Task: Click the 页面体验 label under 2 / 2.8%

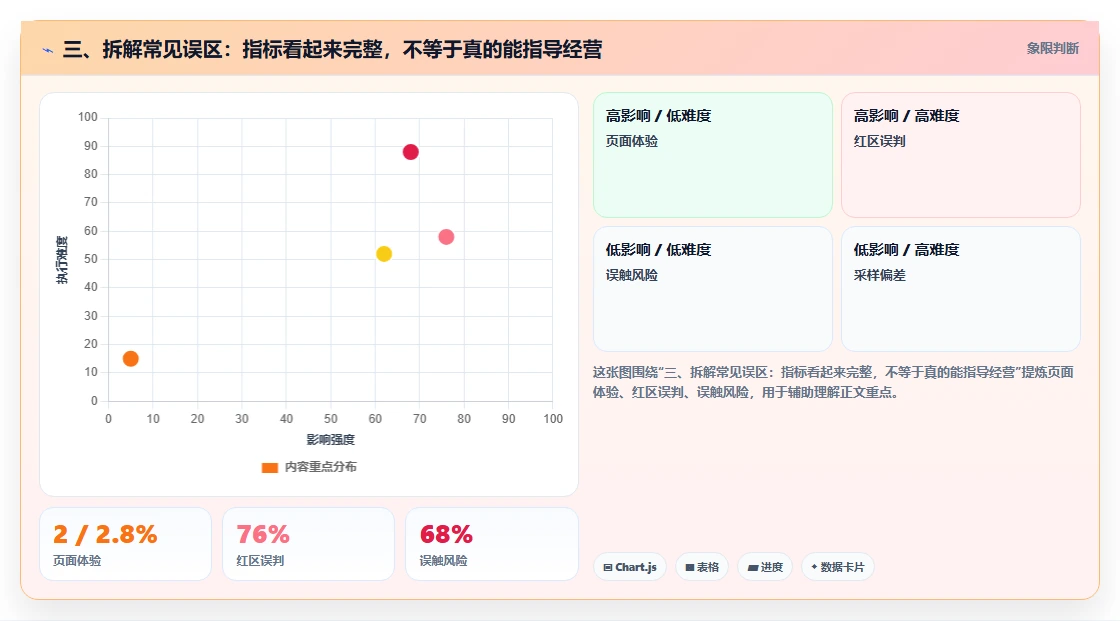Action: (x=77, y=561)
